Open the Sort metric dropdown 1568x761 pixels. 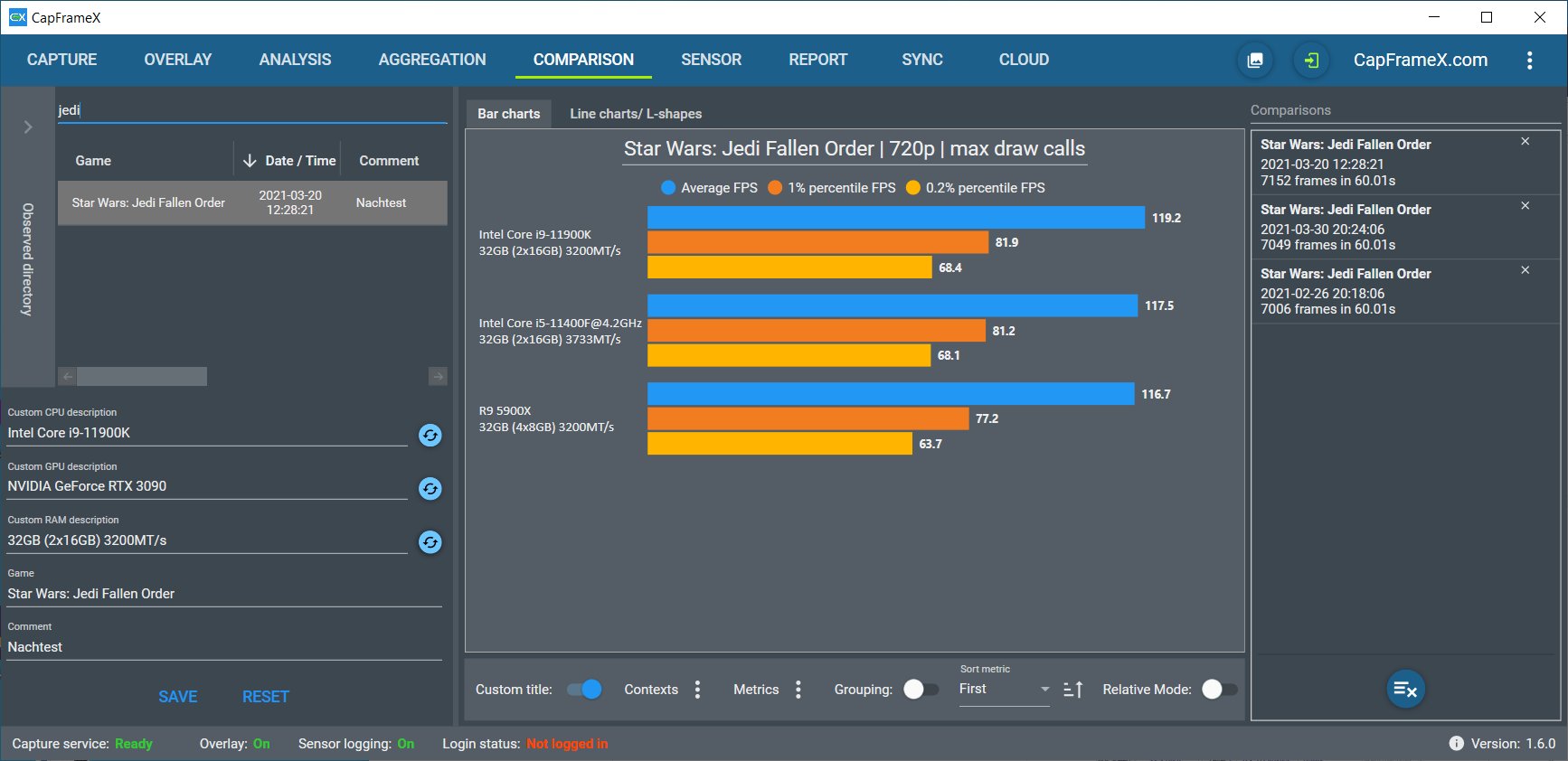(x=1004, y=690)
